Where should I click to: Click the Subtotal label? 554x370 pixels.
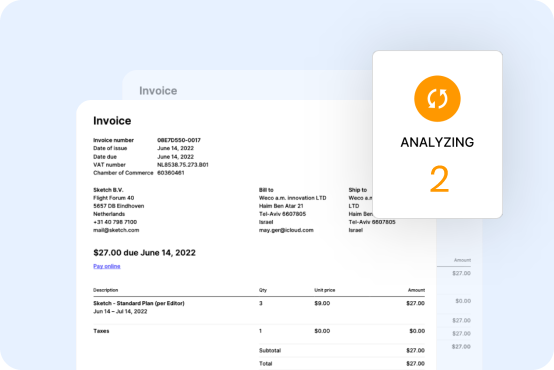[270, 351]
